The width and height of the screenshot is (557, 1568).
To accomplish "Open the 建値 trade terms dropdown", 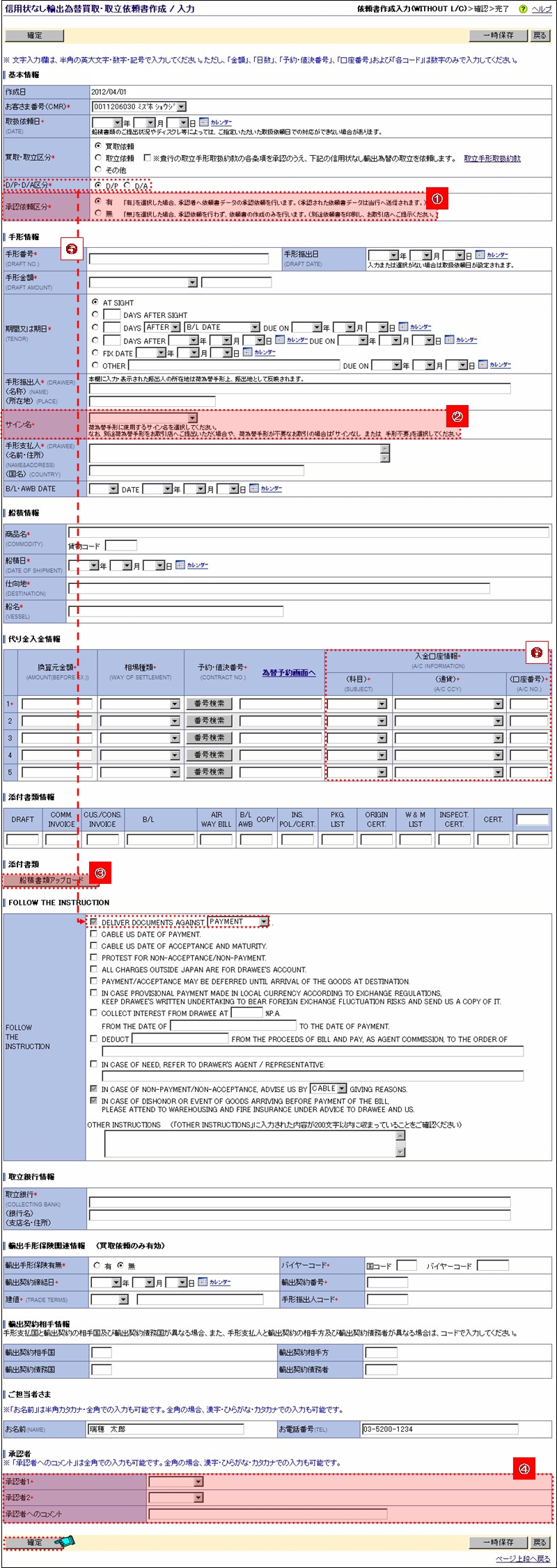I will (110, 1299).
